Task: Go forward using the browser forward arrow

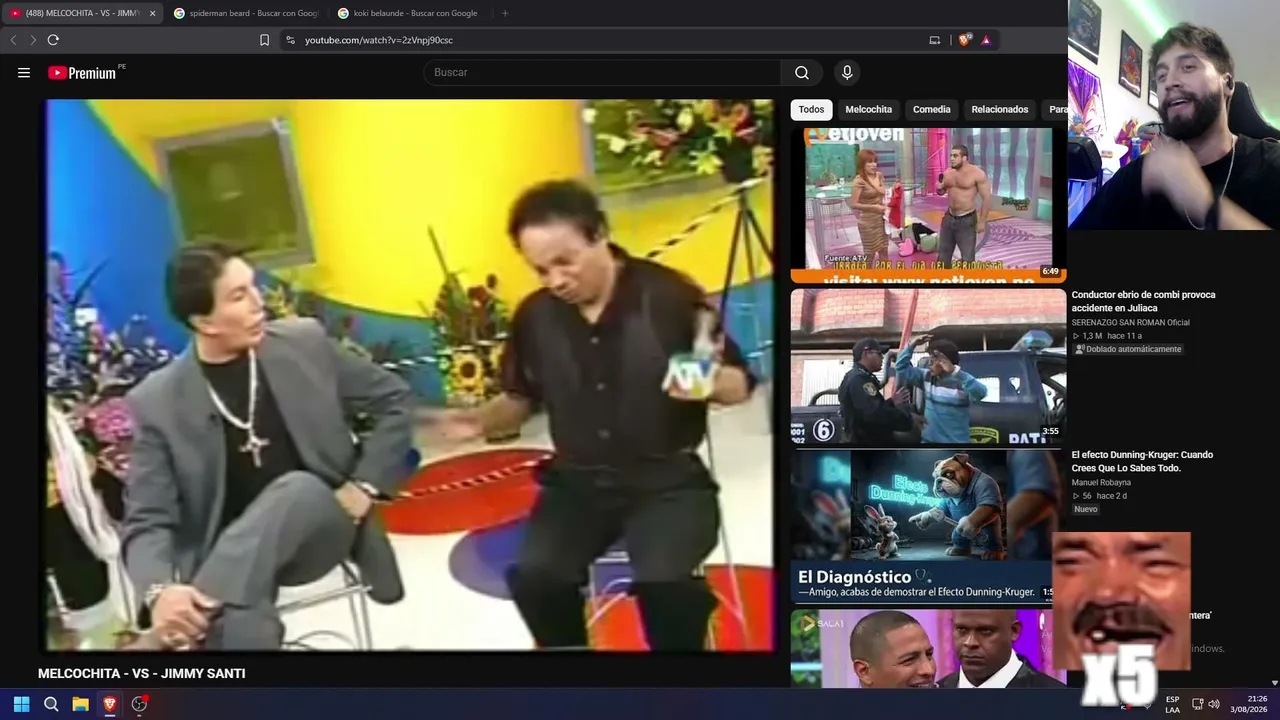Action: [x=33, y=40]
